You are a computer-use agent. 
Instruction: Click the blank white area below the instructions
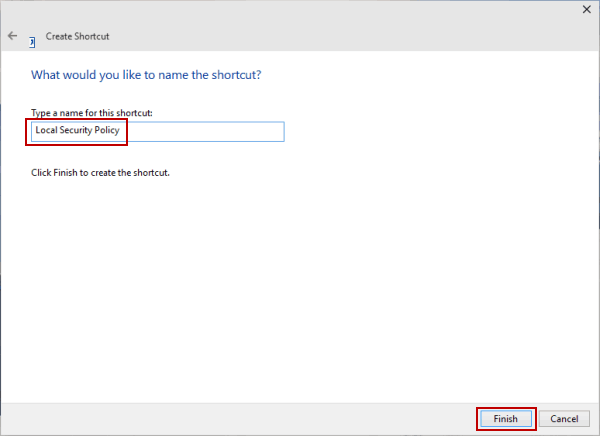(x=300, y=290)
